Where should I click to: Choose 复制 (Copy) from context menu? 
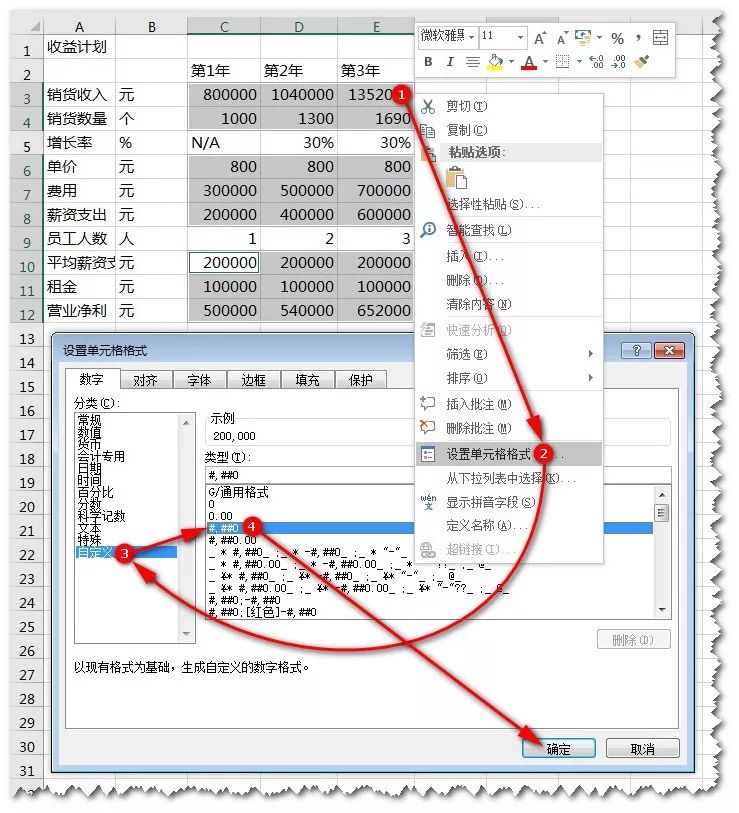509,130
